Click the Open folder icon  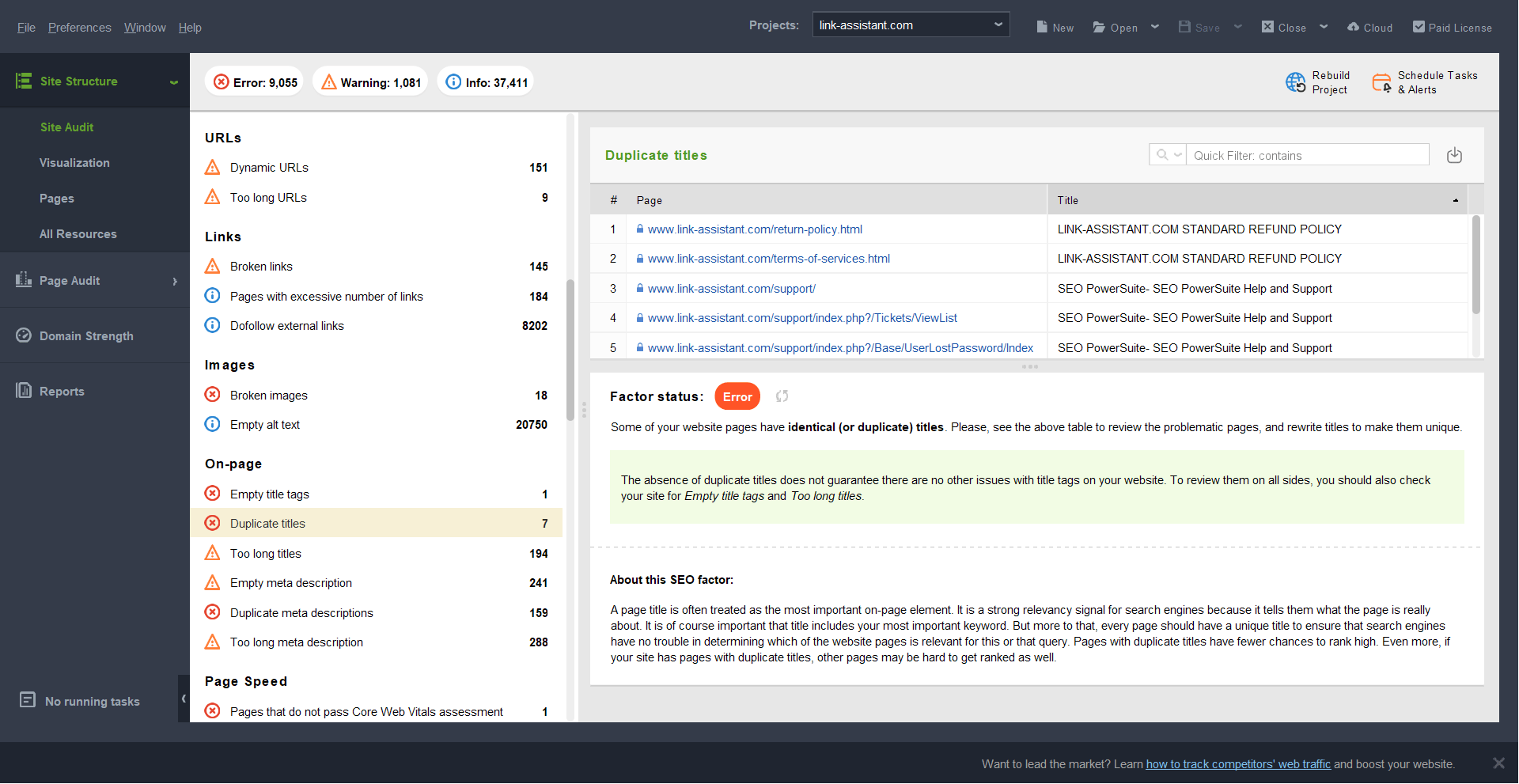pos(1099,27)
